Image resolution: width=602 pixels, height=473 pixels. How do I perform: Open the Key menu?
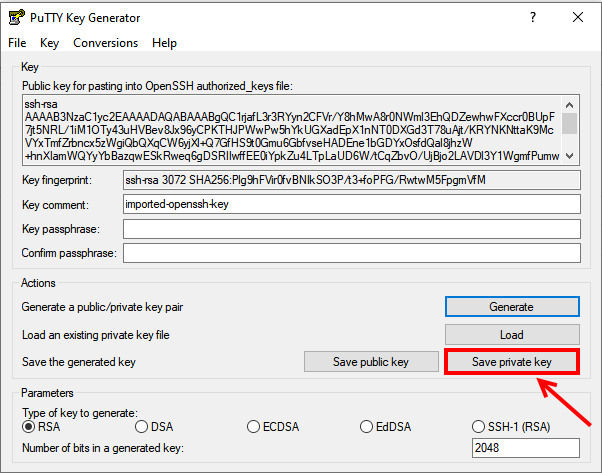pos(50,43)
